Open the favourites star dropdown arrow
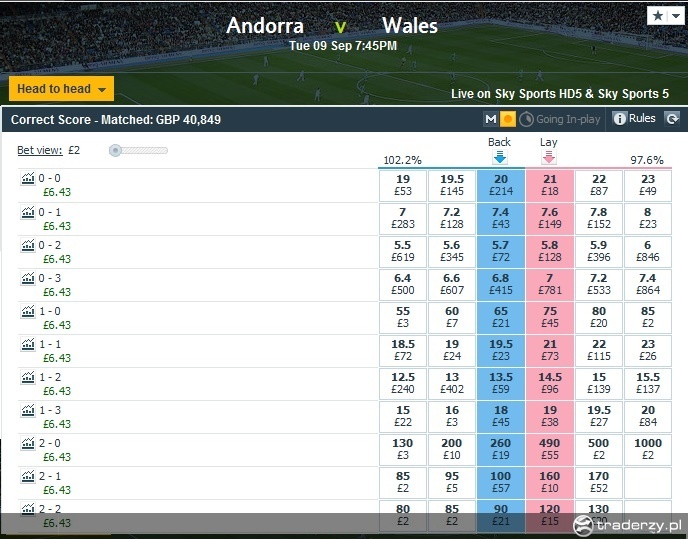 point(676,16)
